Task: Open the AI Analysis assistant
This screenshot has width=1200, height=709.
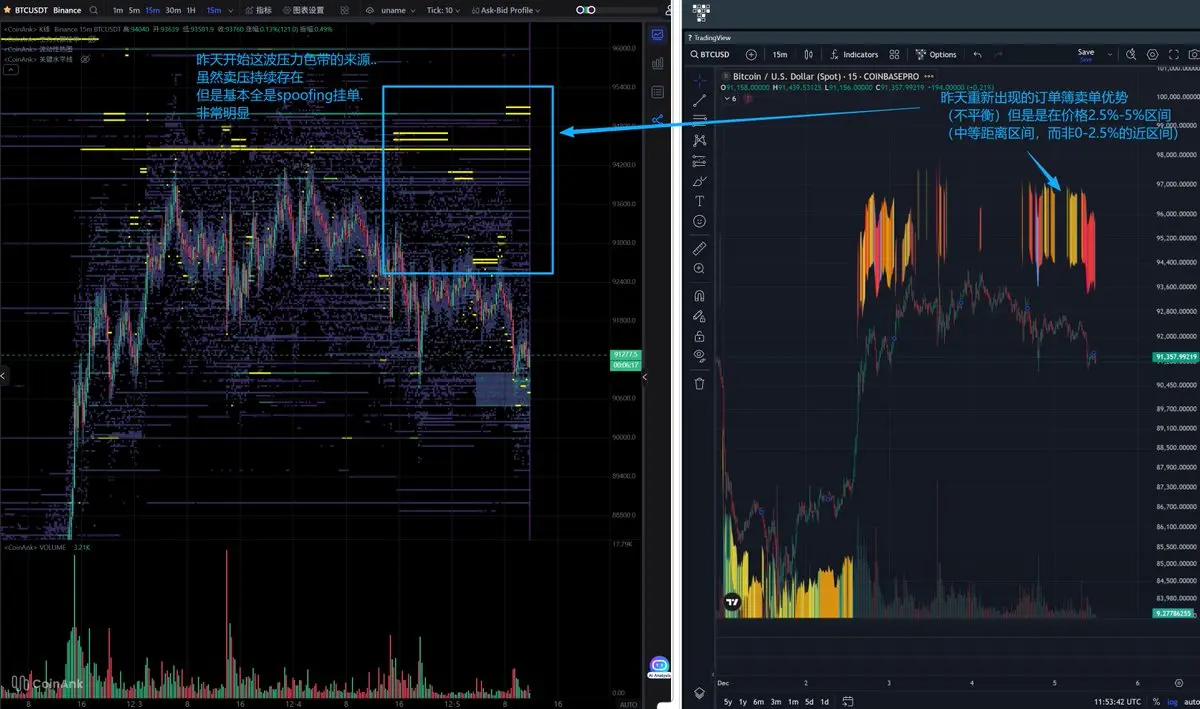Action: click(x=659, y=667)
